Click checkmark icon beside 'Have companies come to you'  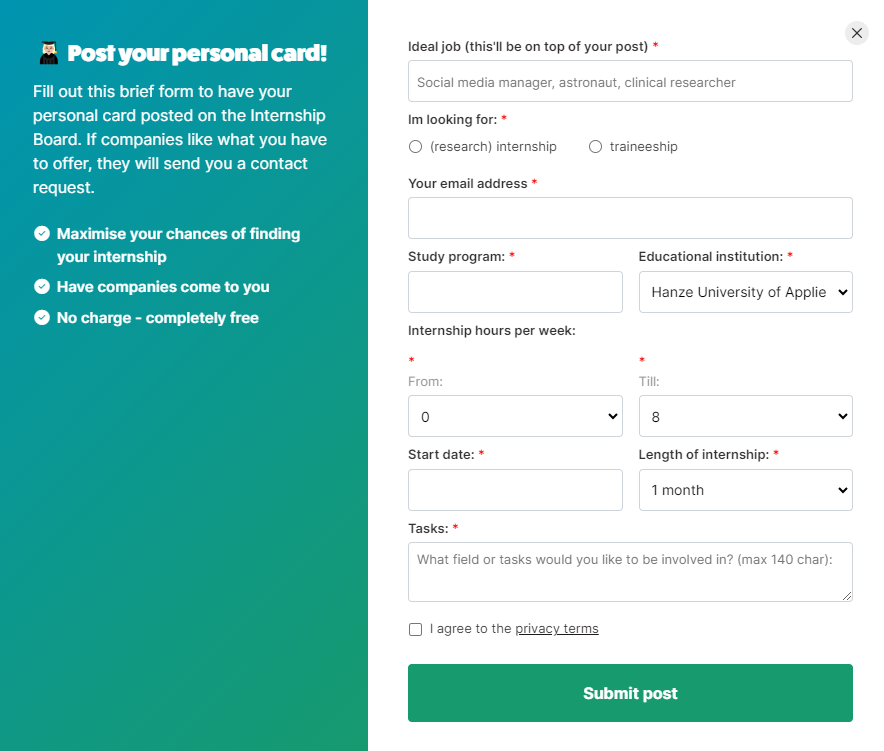point(42,287)
